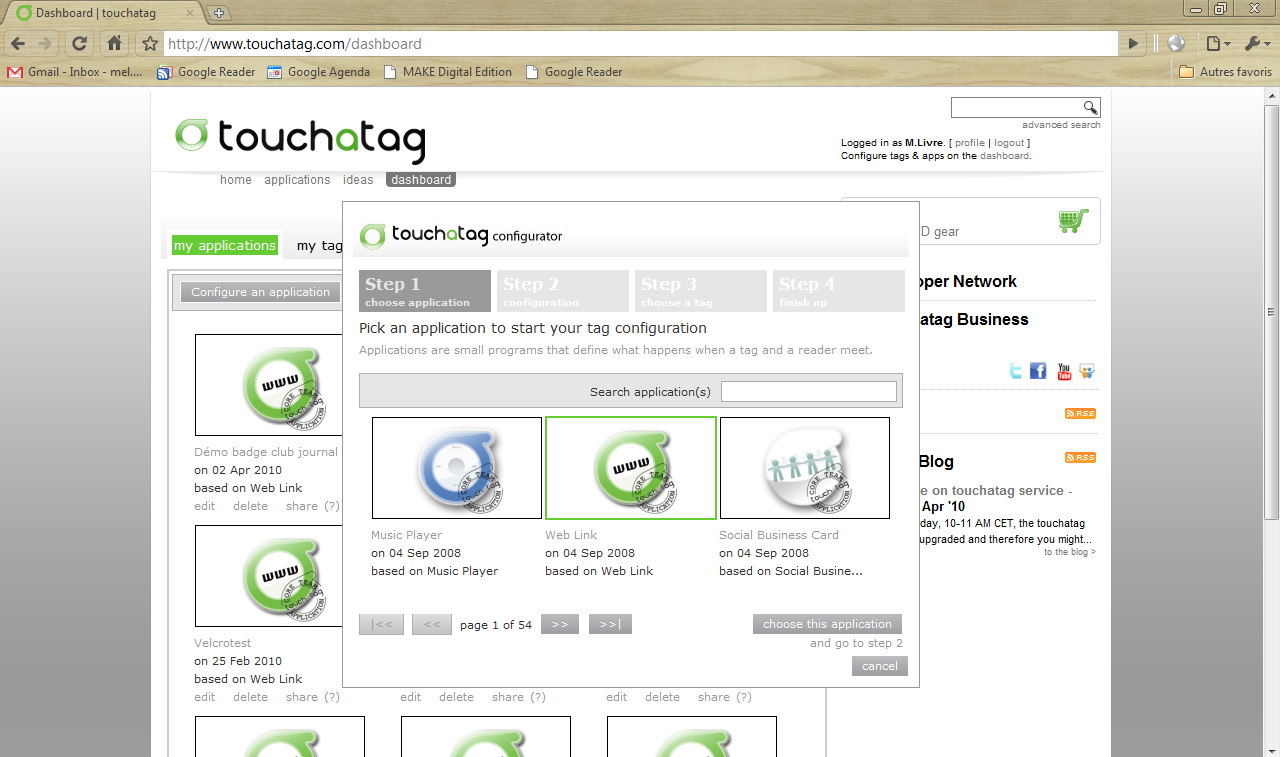Open the Démo badge club journal thumbnail
1280x757 pixels.
coord(268,385)
